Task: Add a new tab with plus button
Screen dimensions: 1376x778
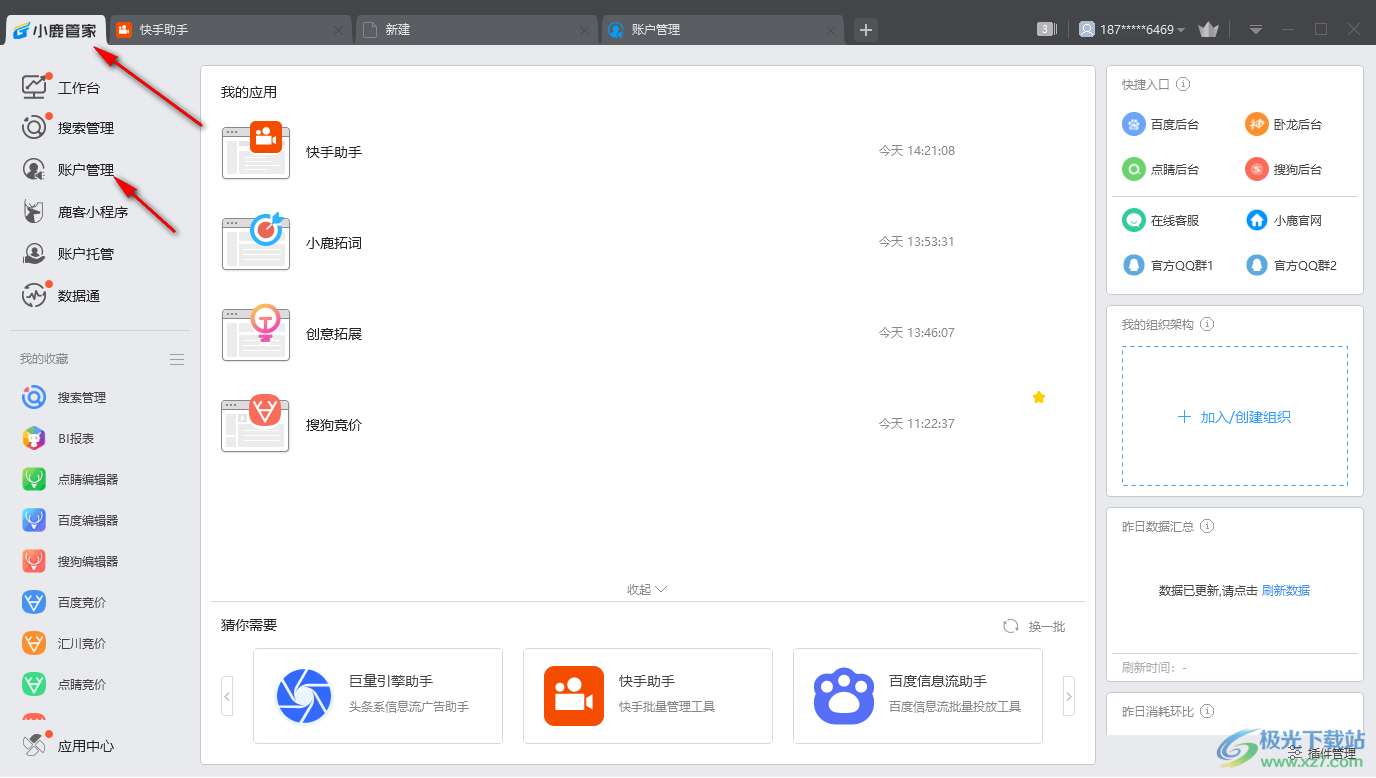Action: [866, 30]
